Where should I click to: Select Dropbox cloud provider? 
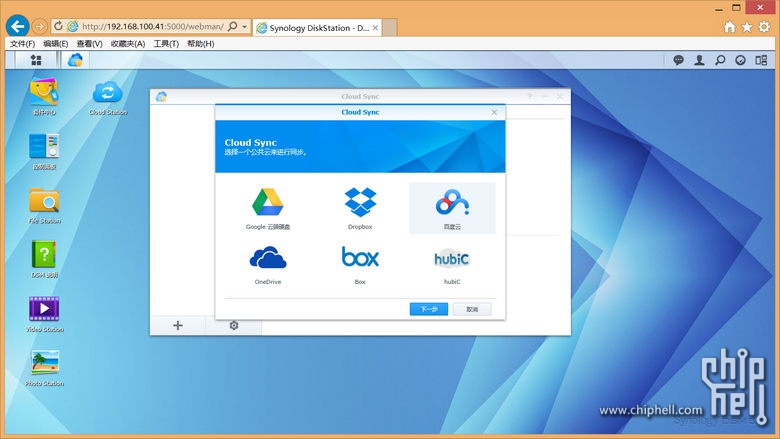tap(360, 208)
